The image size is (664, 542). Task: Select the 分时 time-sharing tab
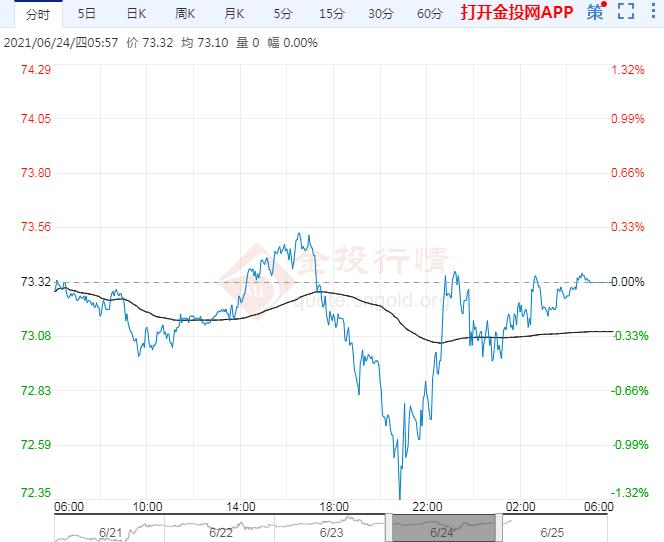(x=37, y=14)
